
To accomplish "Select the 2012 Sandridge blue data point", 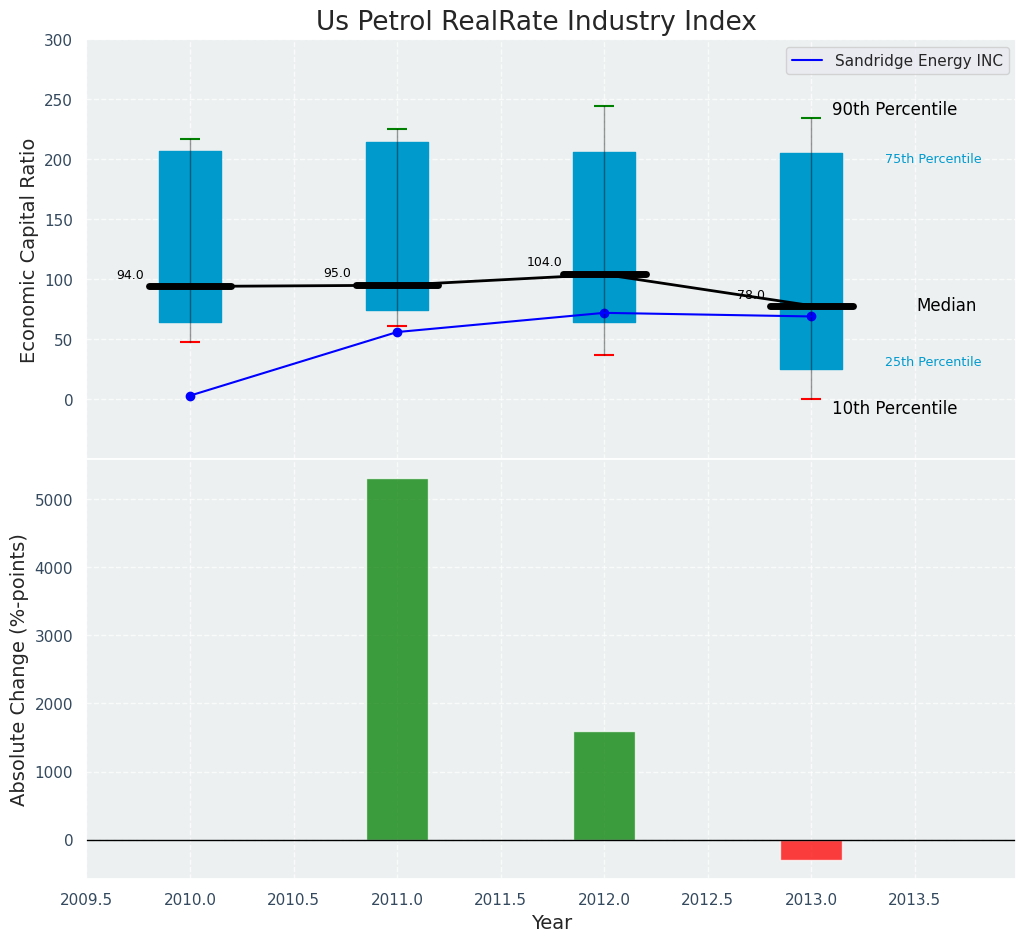I will 604,313.
